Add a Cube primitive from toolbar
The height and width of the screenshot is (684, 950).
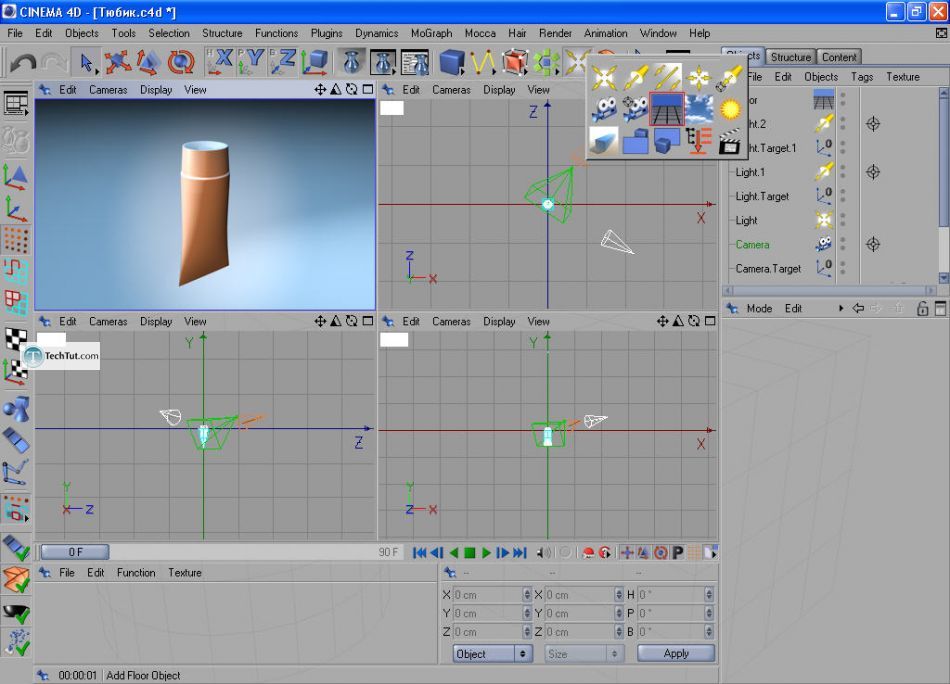(452, 62)
